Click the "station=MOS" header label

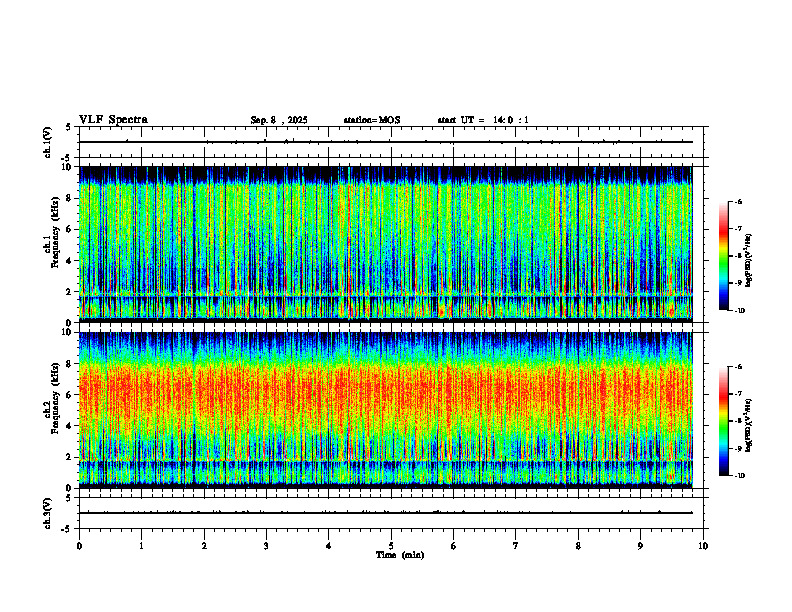(372, 120)
